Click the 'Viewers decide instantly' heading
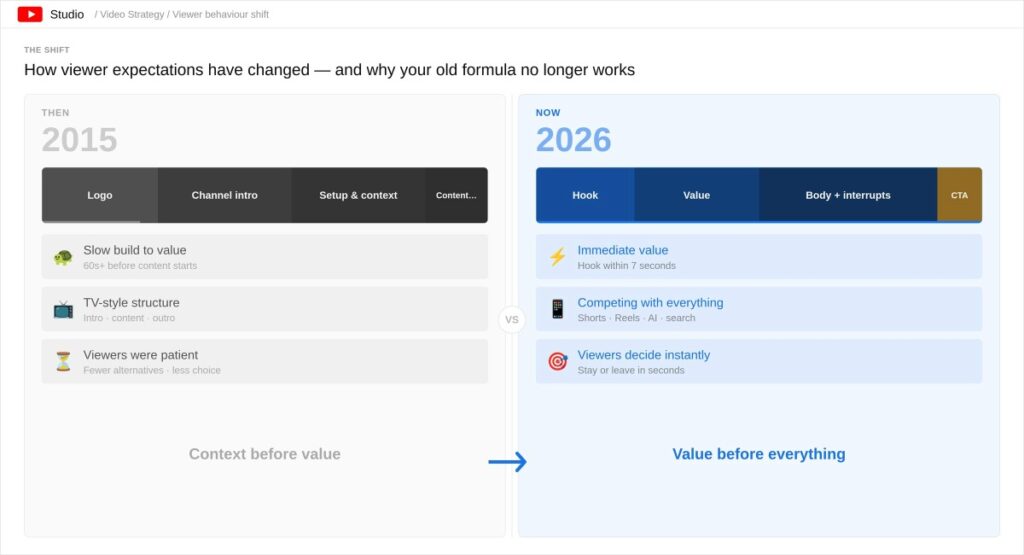This screenshot has height=555, width=1024. (x=644, y=355)
